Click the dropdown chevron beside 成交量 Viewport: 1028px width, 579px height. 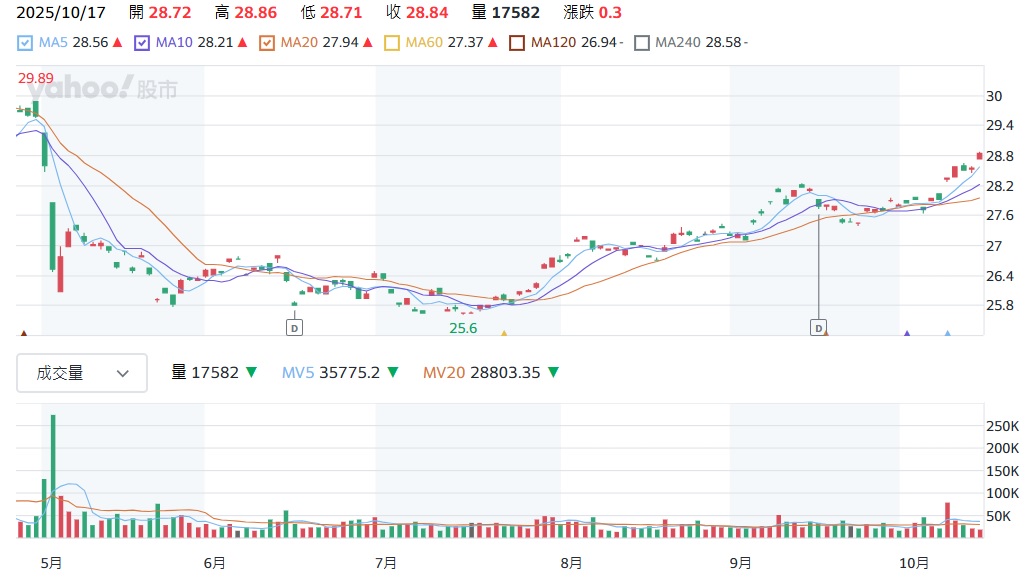click(x=123, y=373)
